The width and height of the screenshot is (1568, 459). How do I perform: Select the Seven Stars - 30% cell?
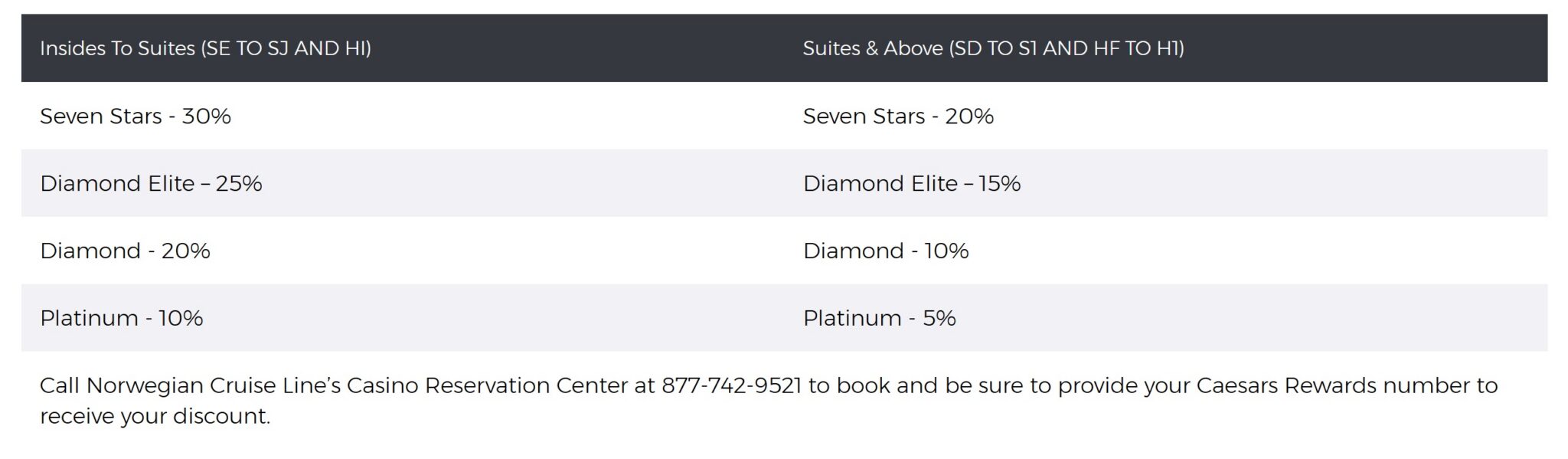pos(136,116)
